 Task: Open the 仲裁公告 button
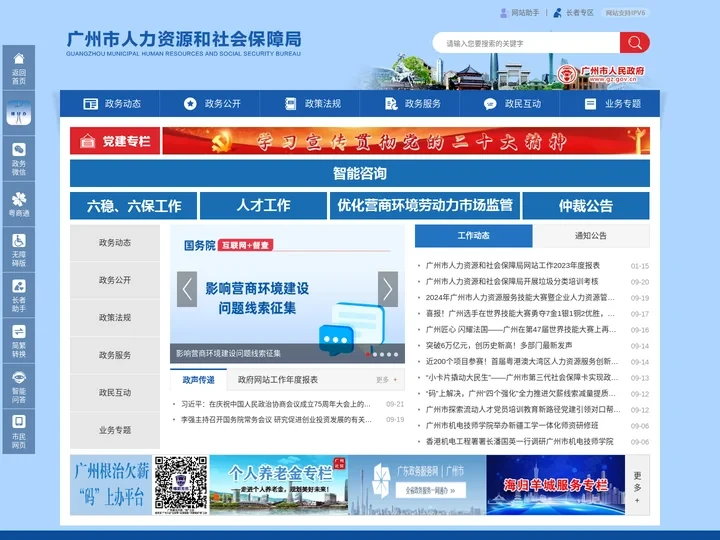pyautogui.click(x=586, y=206)
